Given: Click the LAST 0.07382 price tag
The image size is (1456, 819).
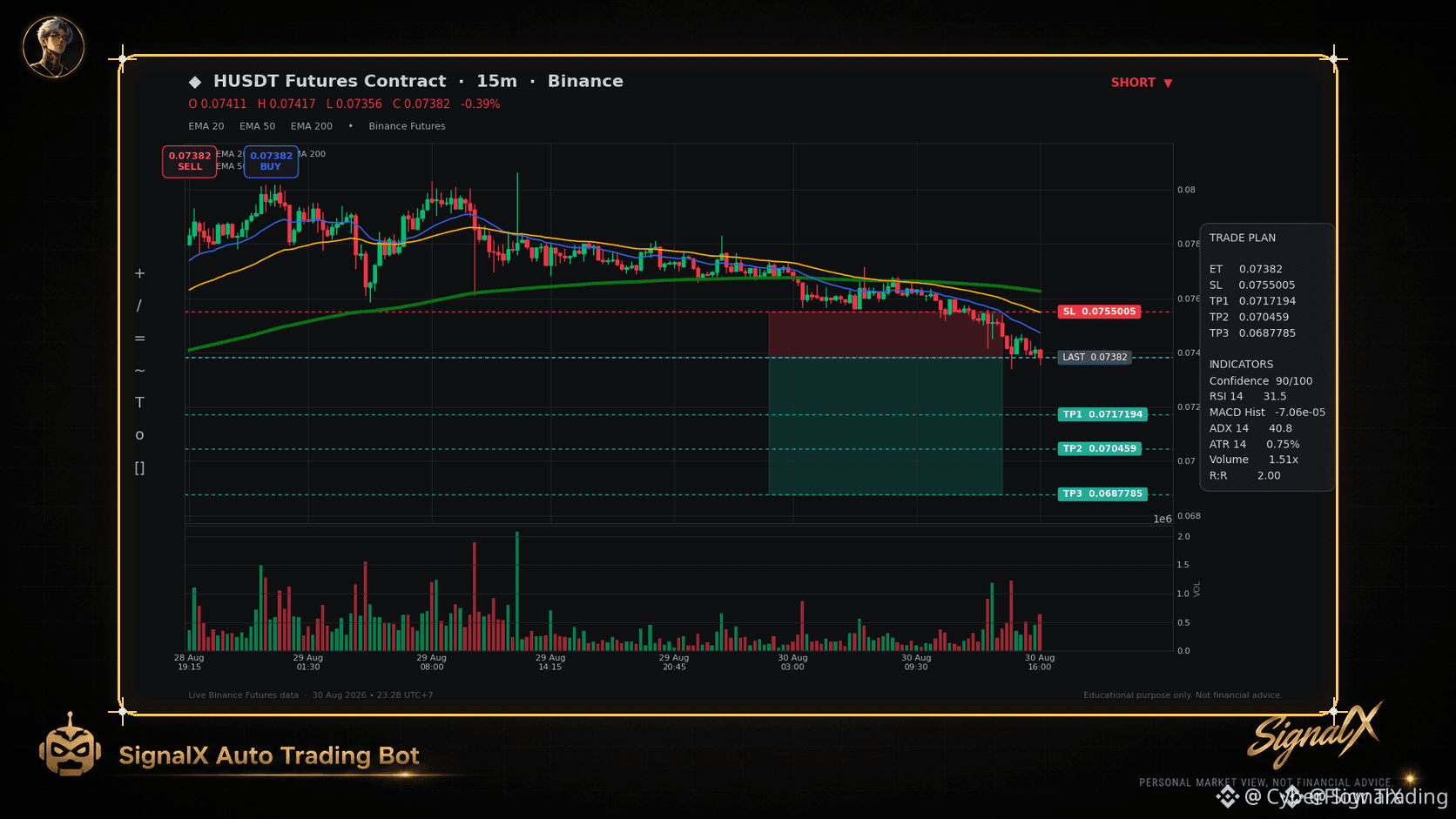Looking at the screenshot, I should click(x=1095, y=358).
